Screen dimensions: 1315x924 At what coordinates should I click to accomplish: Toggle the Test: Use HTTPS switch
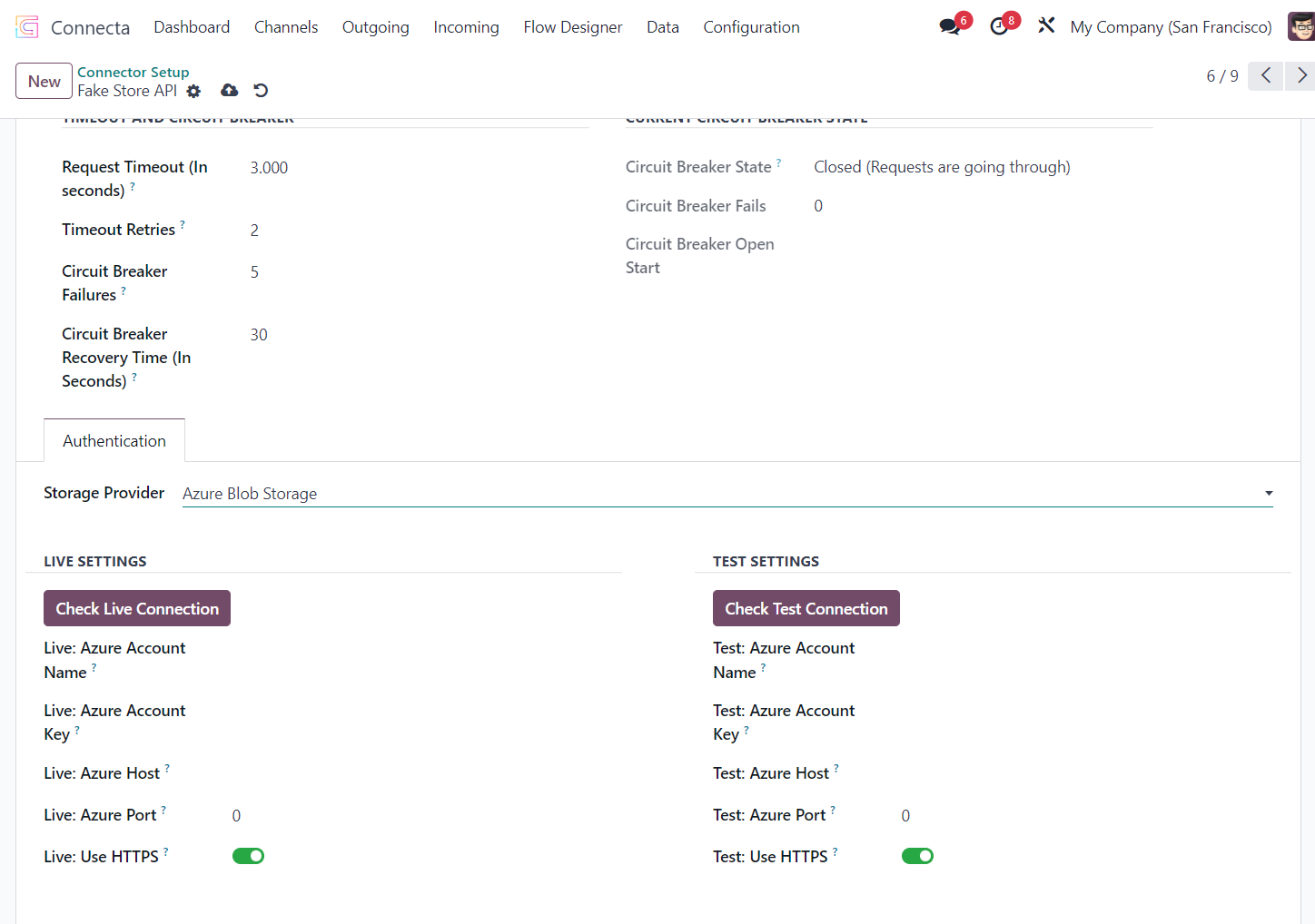[x=917, y=856]
